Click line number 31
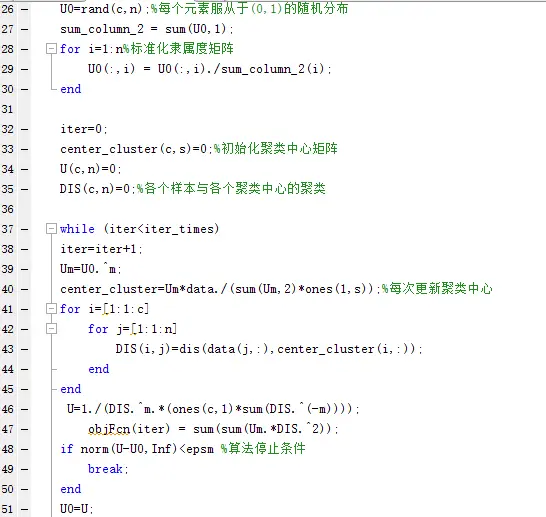Screen dimensions: 546x517 7,109
